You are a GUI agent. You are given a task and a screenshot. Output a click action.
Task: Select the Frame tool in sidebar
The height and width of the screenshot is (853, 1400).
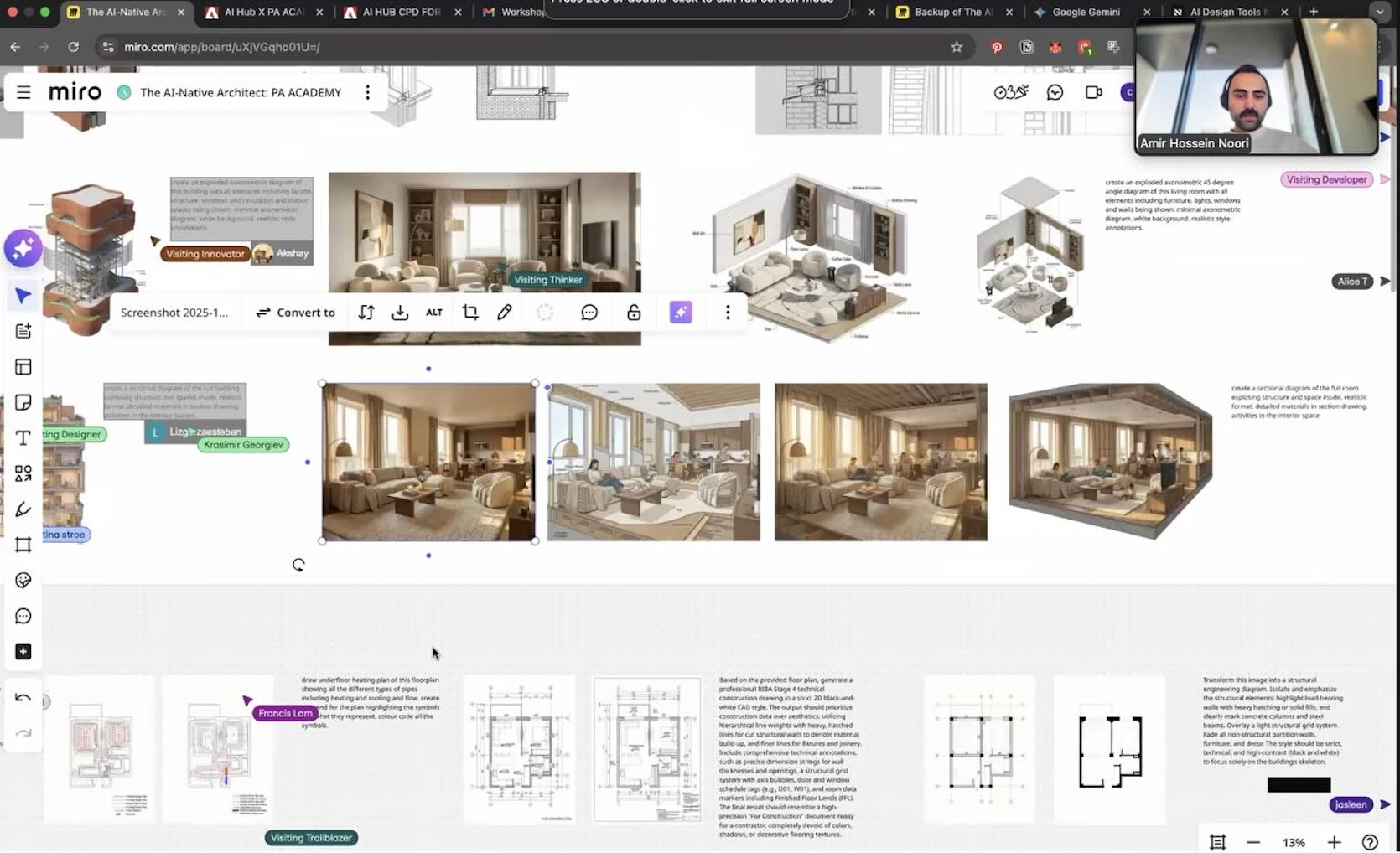[23, 545]
